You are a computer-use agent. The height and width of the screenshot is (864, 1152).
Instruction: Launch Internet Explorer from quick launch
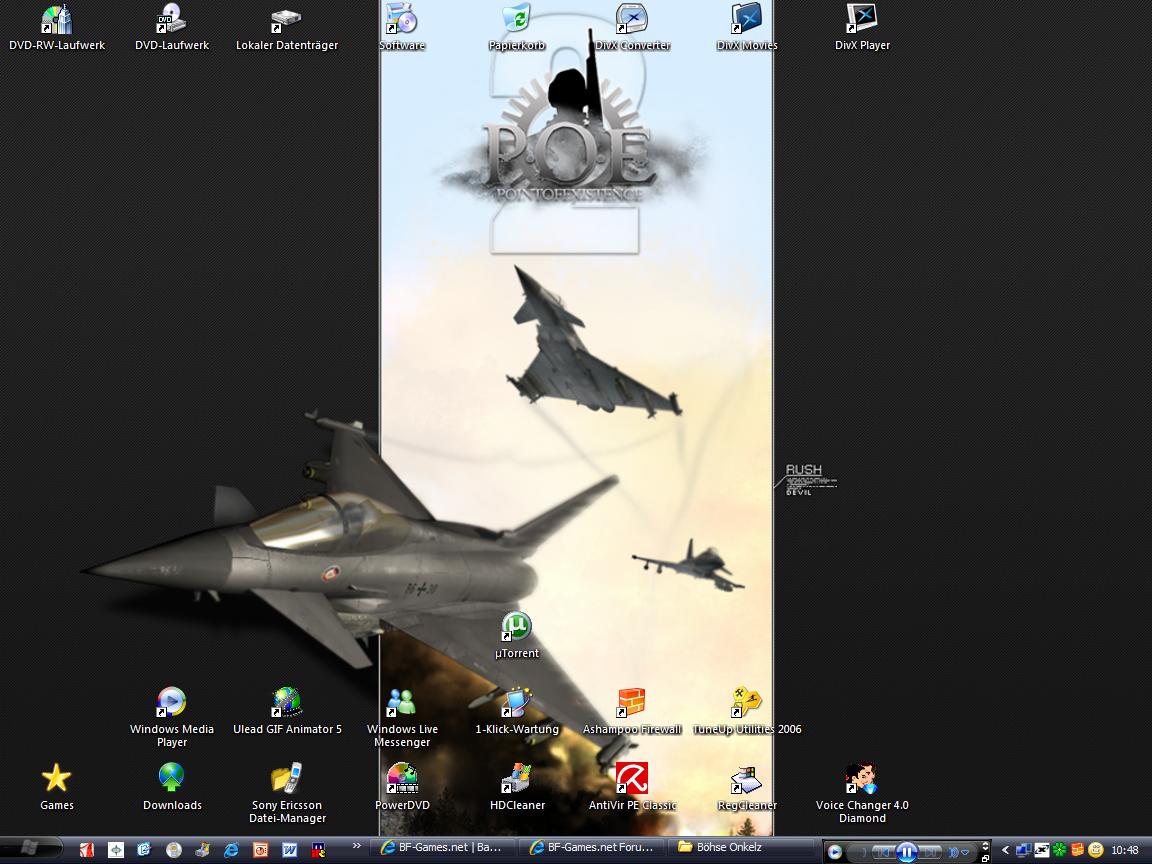231,850
